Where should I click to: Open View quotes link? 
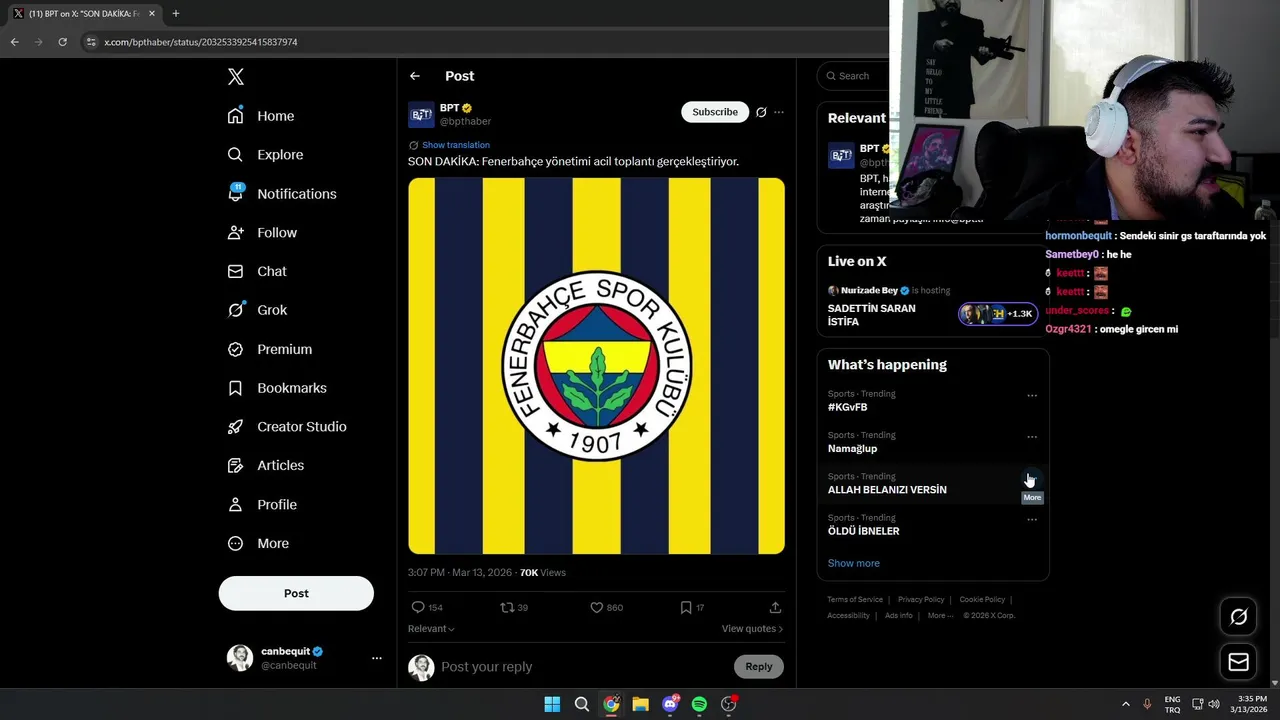pos(752,629)
